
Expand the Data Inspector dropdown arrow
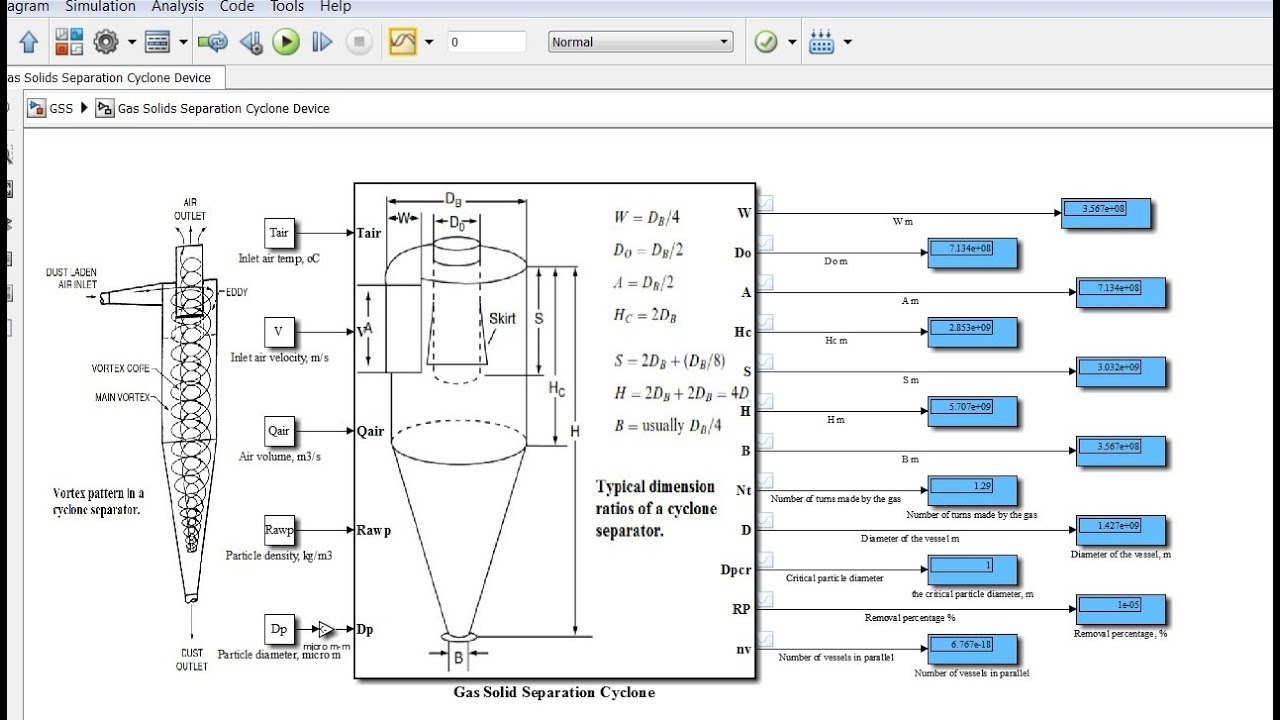429,42
